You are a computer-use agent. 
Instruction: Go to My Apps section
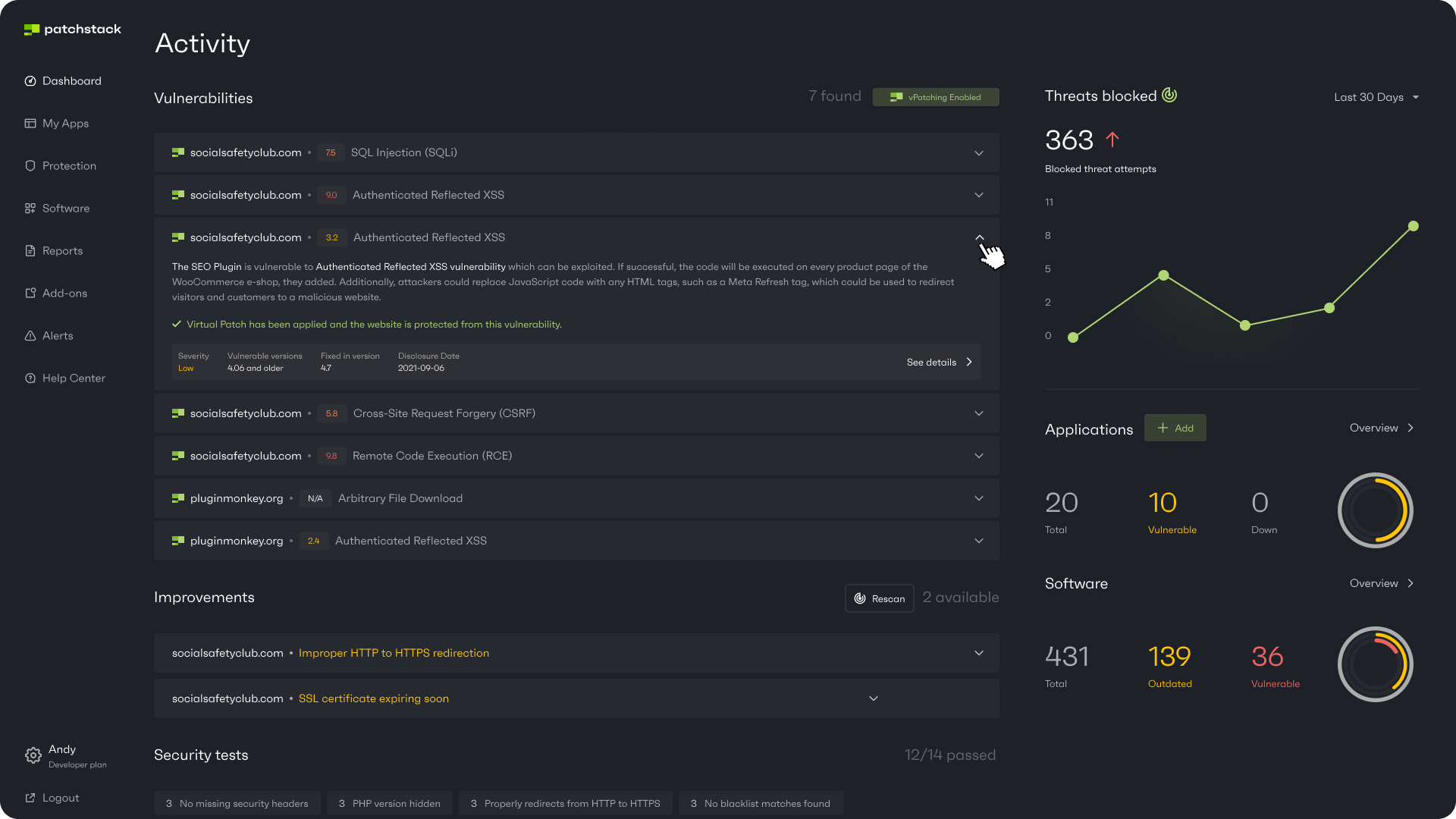[57, 124]
